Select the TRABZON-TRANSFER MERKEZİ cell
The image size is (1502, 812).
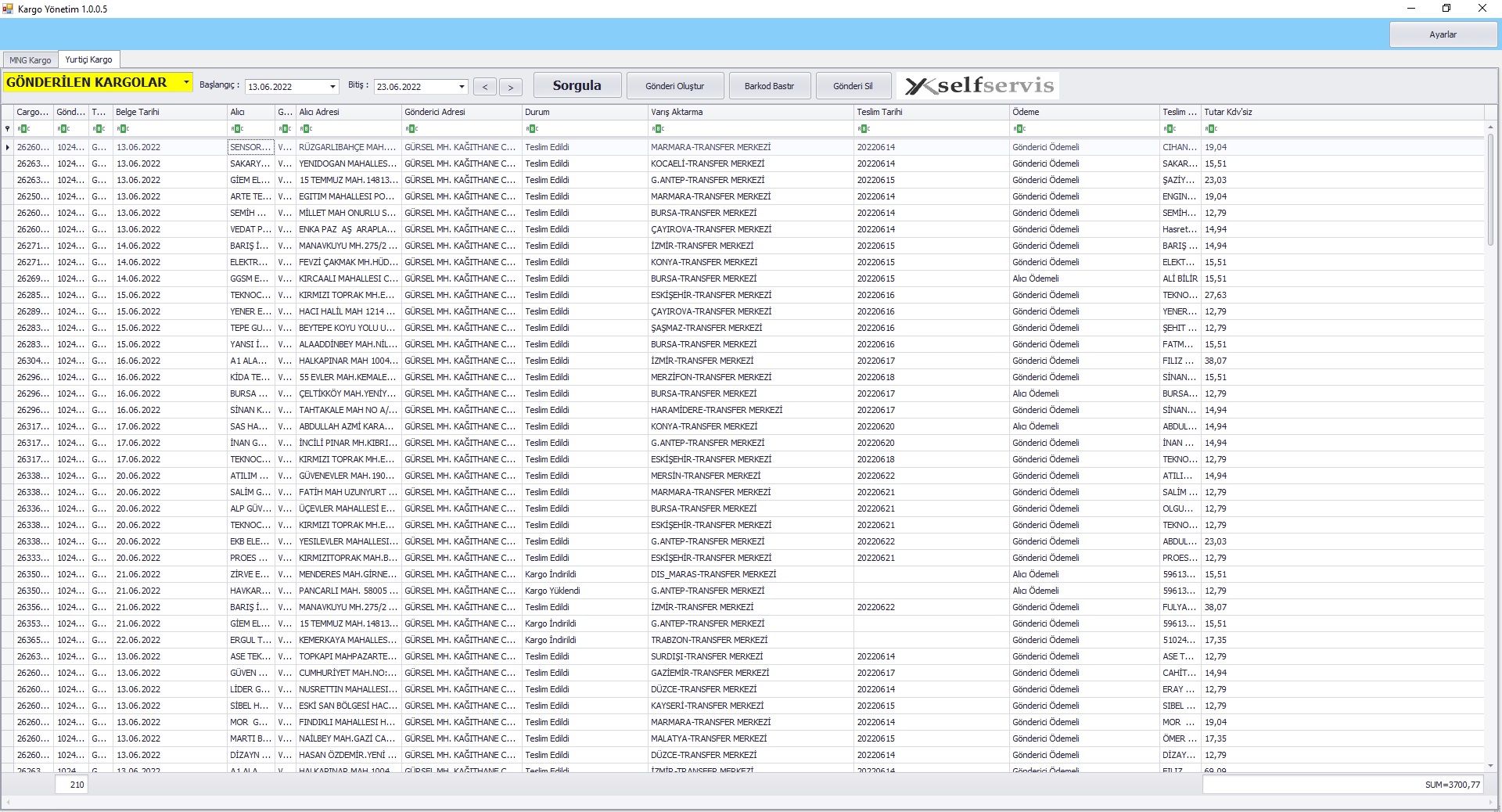(x=751, y=640)
